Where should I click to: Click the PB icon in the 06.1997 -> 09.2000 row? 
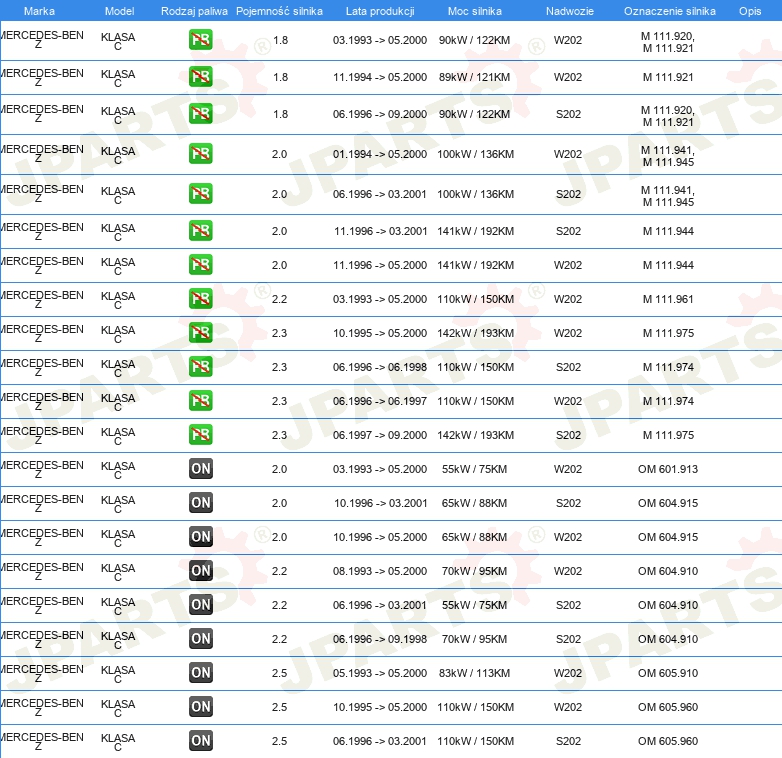pyautogui.click(x=201, y=435)
